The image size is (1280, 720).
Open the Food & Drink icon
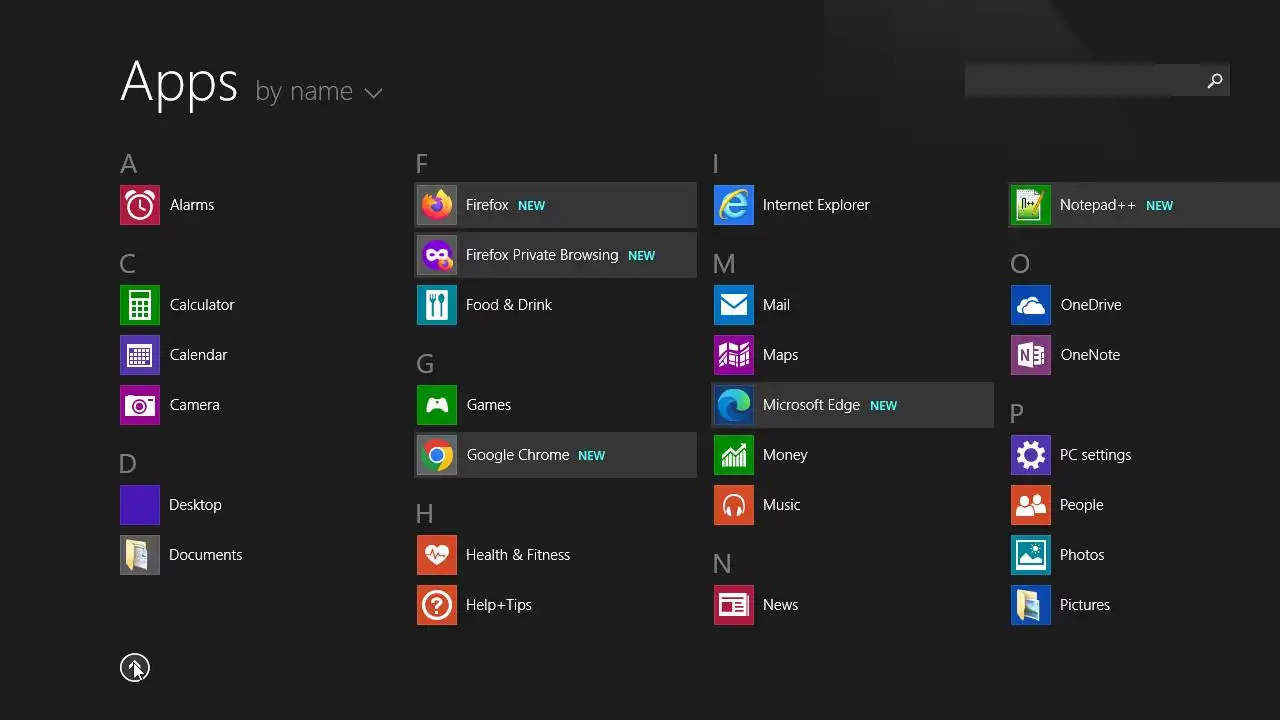[437, 305]
